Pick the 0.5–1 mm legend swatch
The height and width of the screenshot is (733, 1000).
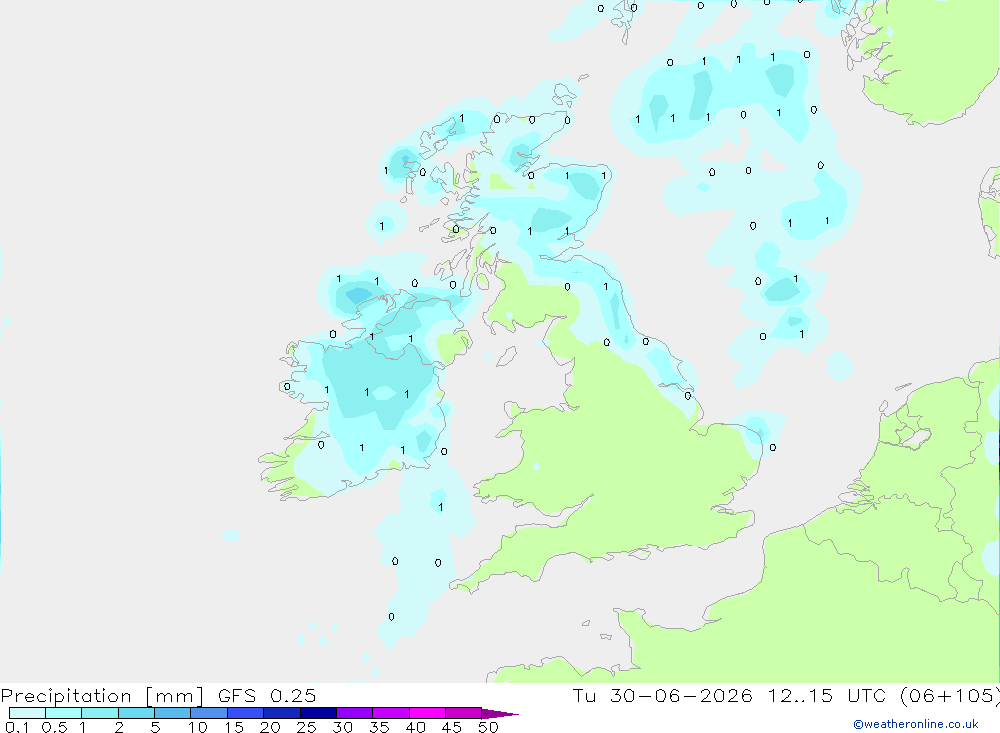tap(64, 713)
